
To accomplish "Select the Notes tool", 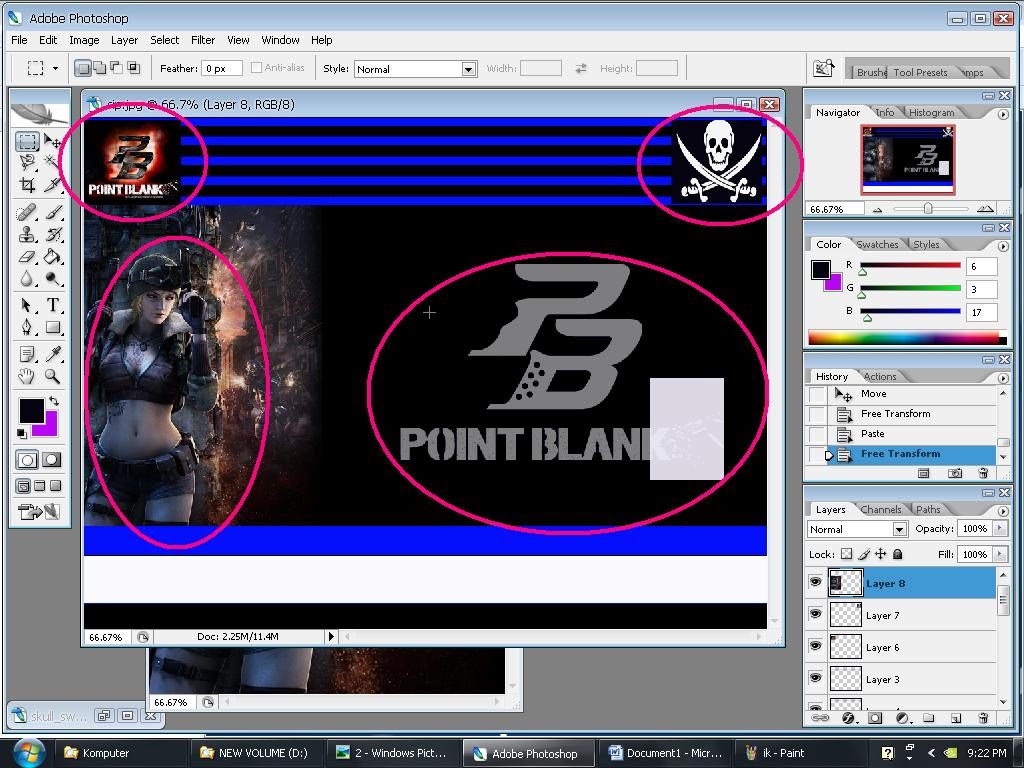I will [27, 354].
